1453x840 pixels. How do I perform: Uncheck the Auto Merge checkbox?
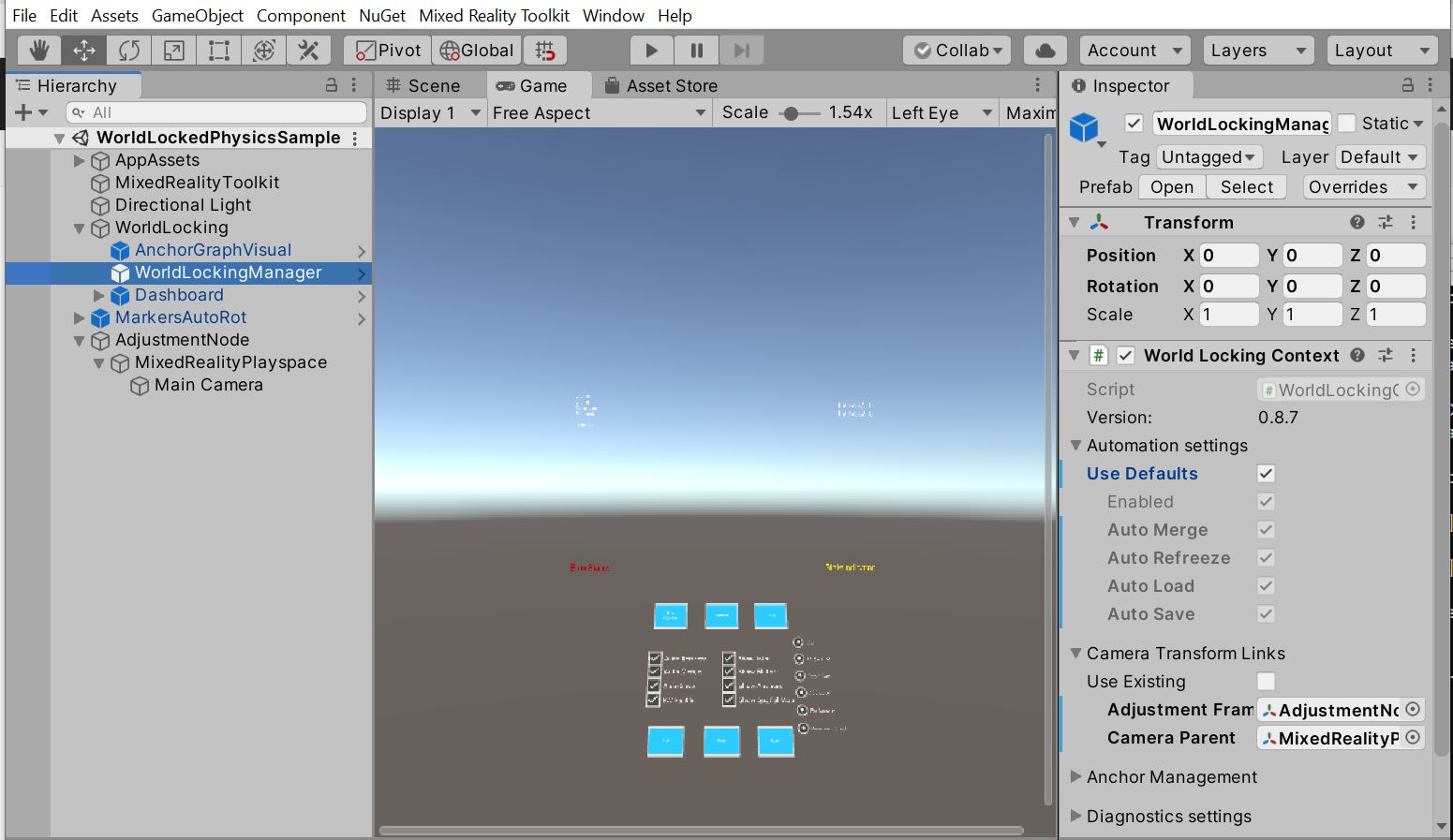(1266, 529)
